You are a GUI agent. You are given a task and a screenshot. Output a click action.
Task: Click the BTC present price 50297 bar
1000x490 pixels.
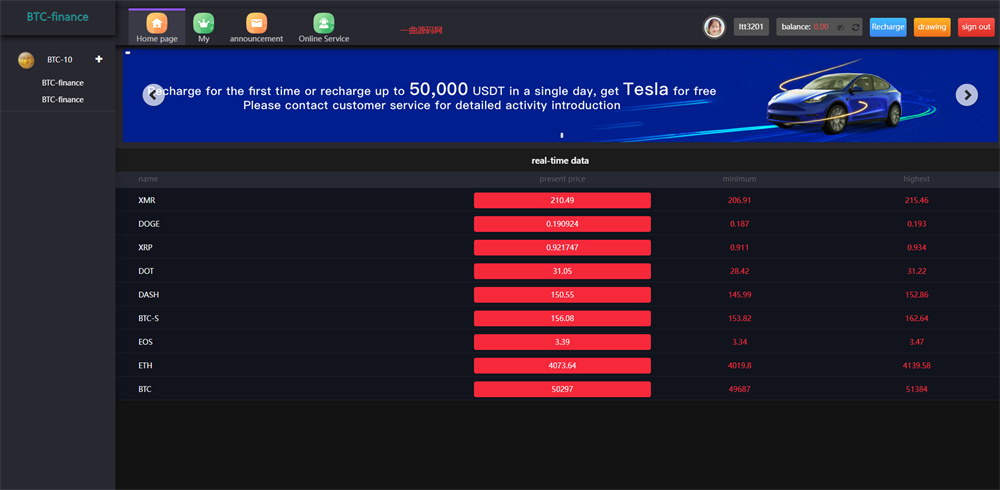[x=562, y=389]
